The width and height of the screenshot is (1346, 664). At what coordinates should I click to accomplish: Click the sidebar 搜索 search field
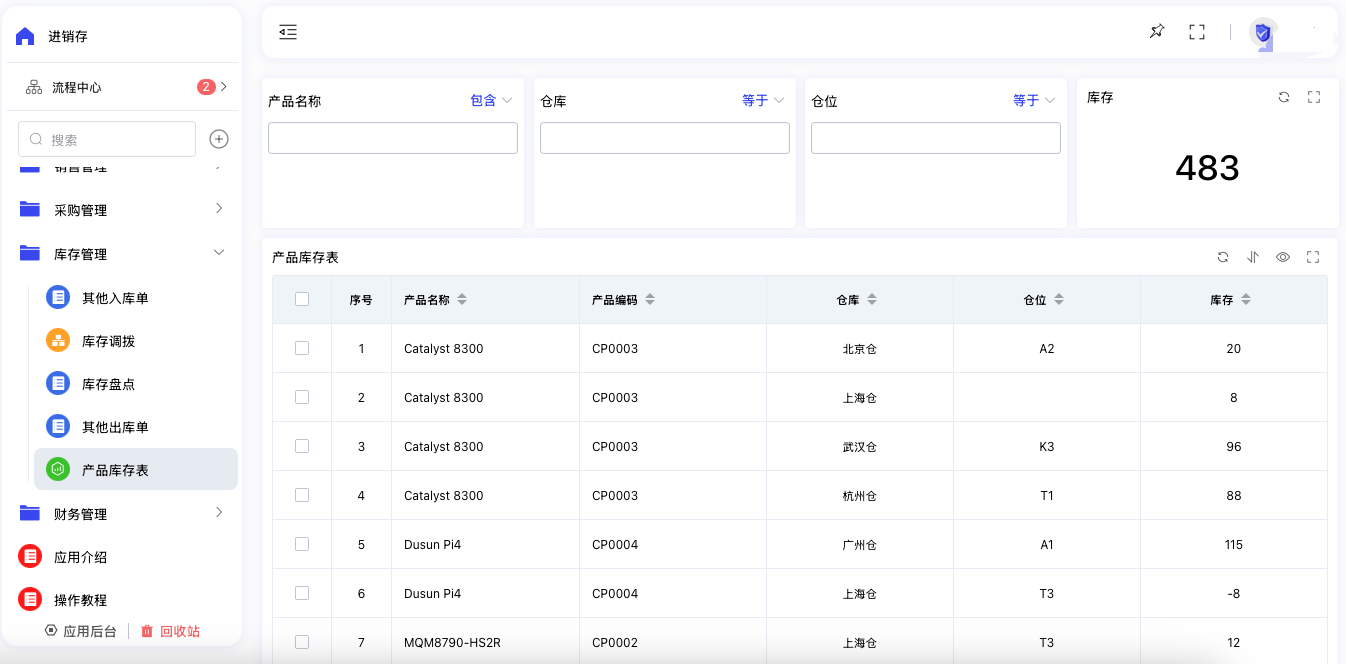click(107, 139)
